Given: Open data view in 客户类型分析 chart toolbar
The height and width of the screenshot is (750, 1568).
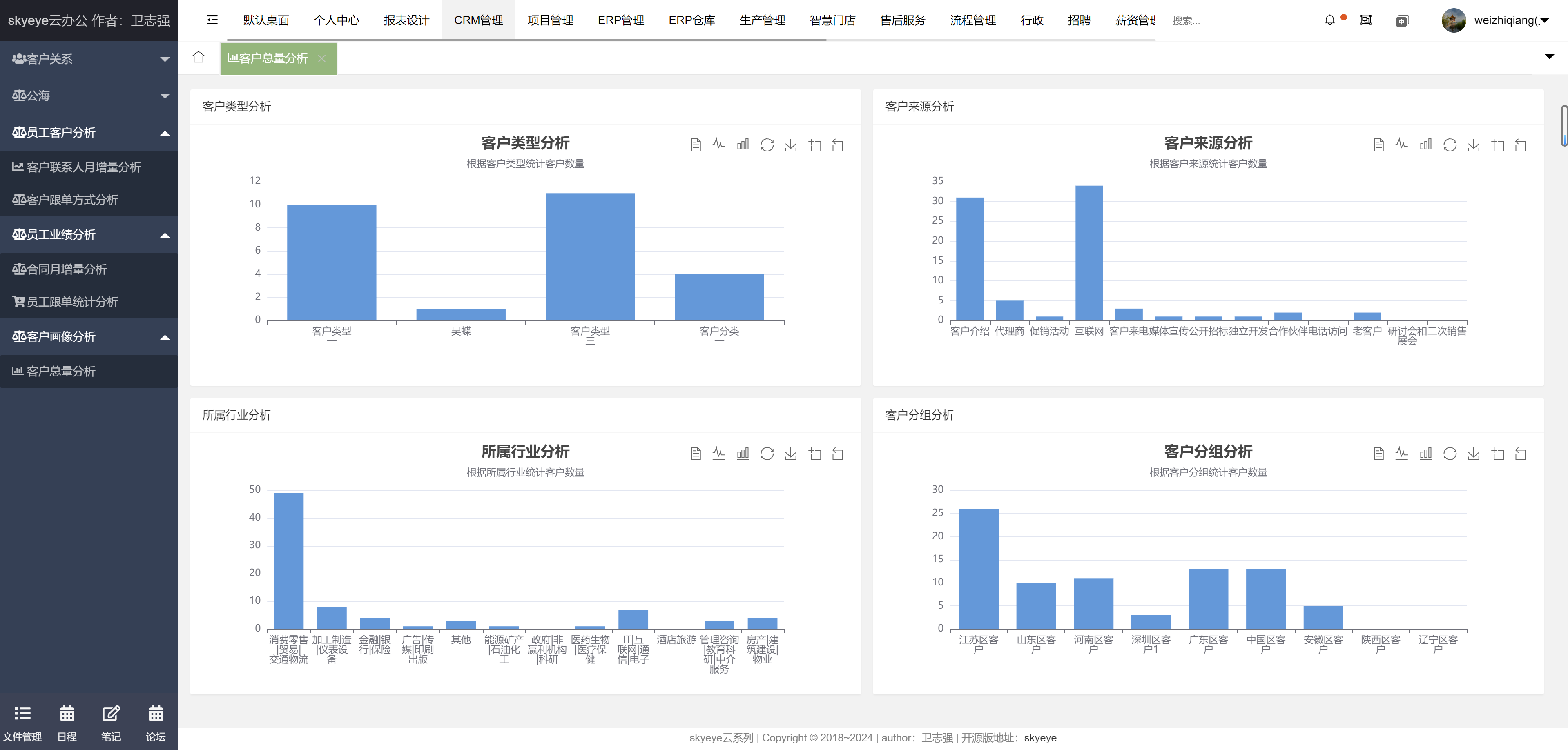Looking at the screenshot, I should [x=696, y=145].
